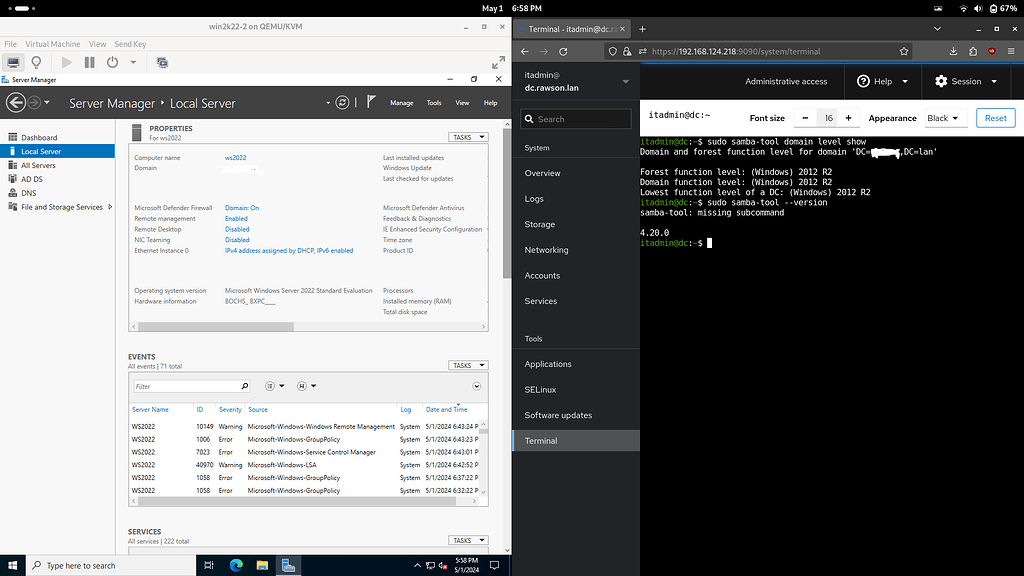Run the virtual machine with the play icon

(66, 62)
